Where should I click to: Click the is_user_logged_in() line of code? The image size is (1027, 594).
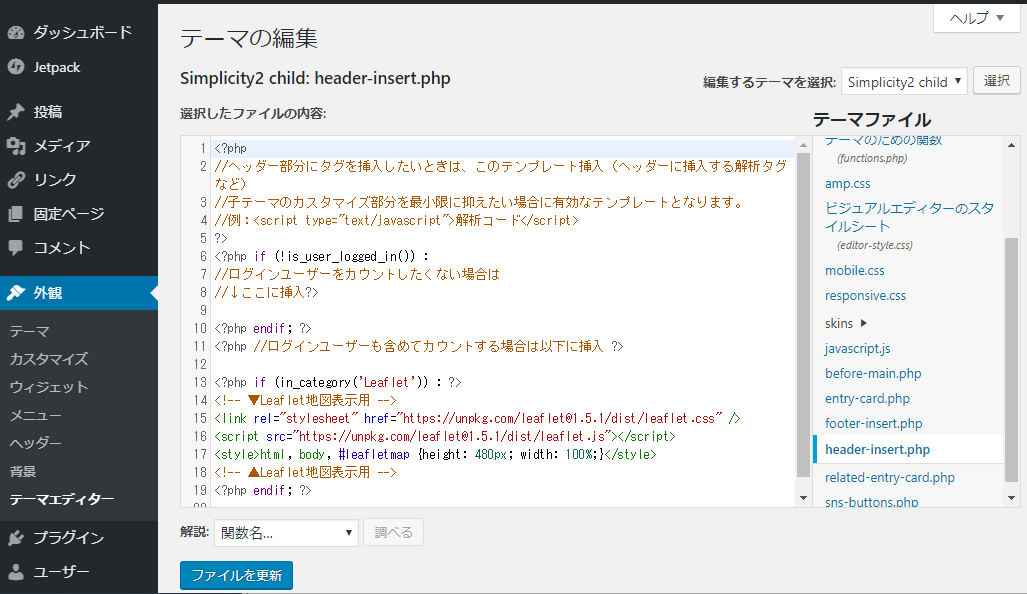pos(322,256)
